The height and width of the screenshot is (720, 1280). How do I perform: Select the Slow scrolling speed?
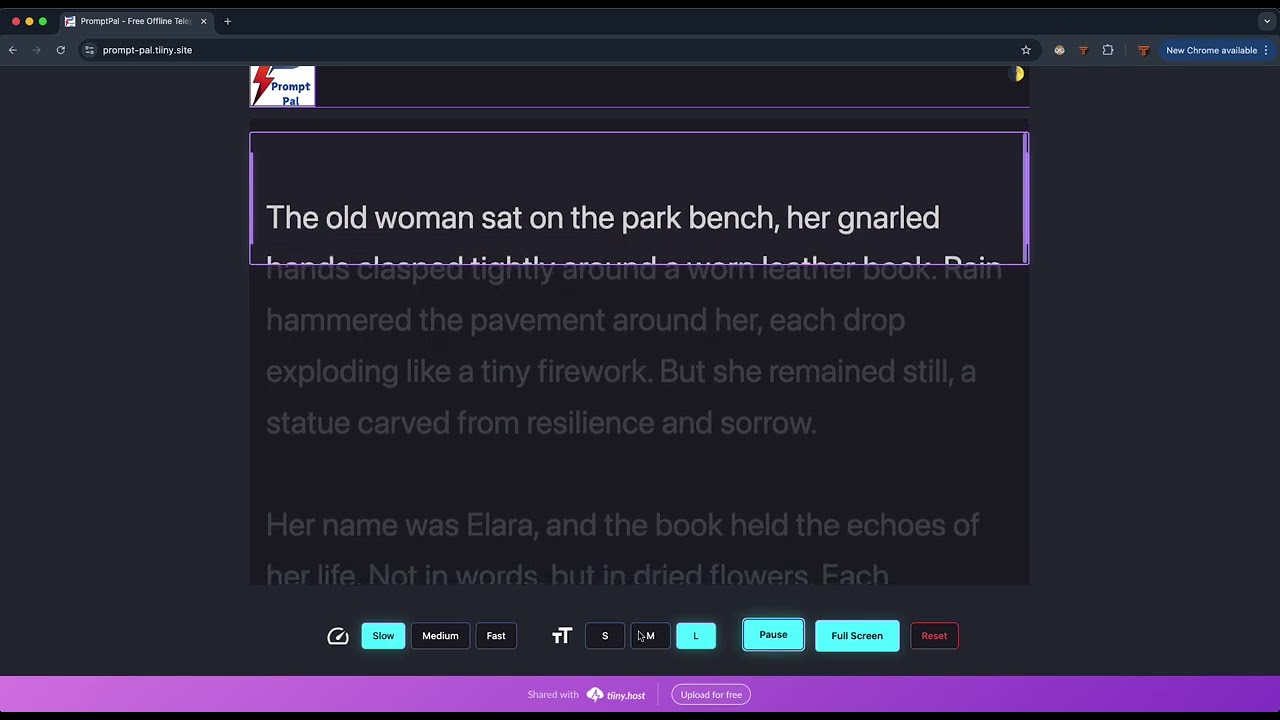click(383, 635)
